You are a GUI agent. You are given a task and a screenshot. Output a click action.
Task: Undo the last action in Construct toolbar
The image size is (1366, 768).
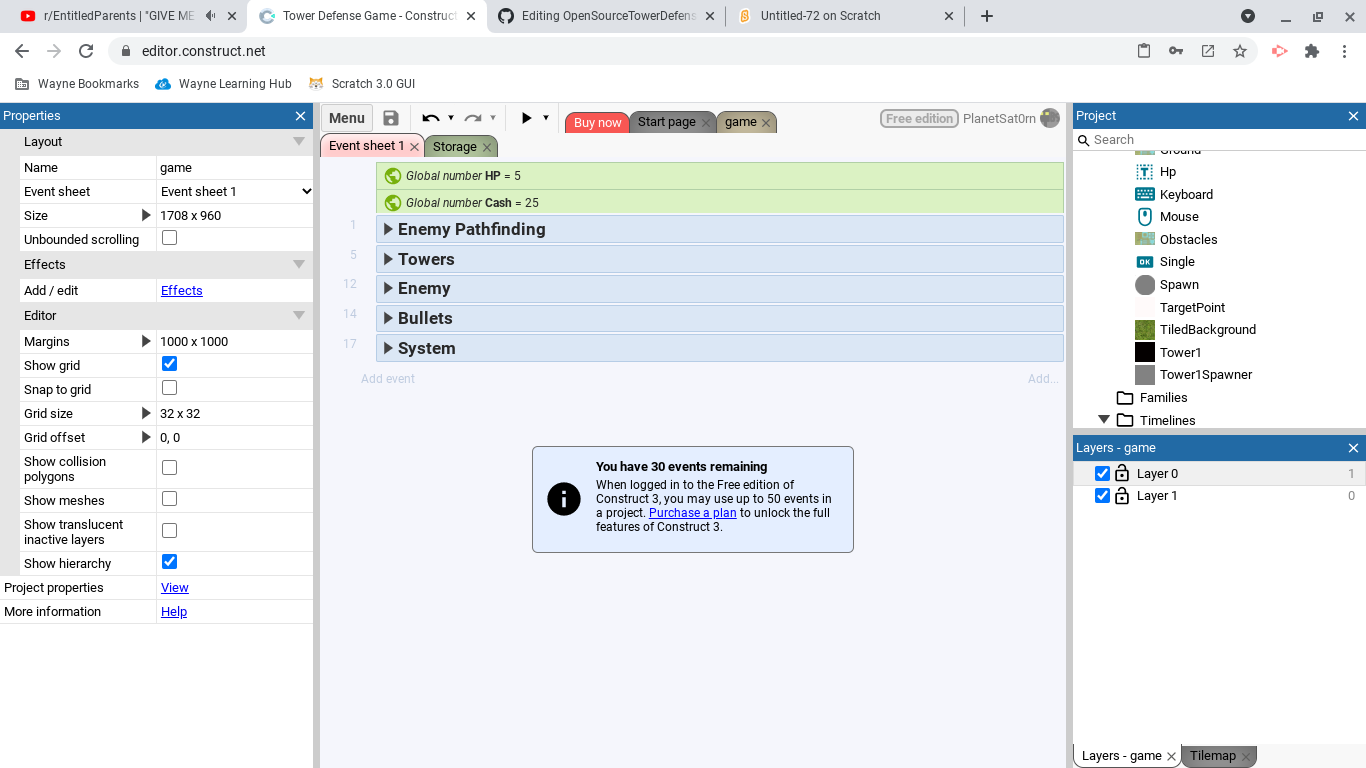431,118
